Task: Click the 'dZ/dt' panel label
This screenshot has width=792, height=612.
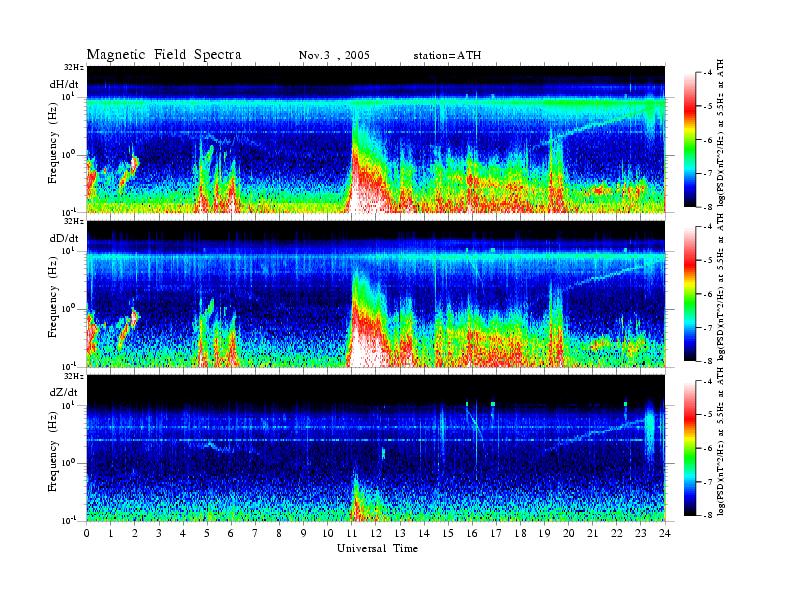Action: point(64,392)
